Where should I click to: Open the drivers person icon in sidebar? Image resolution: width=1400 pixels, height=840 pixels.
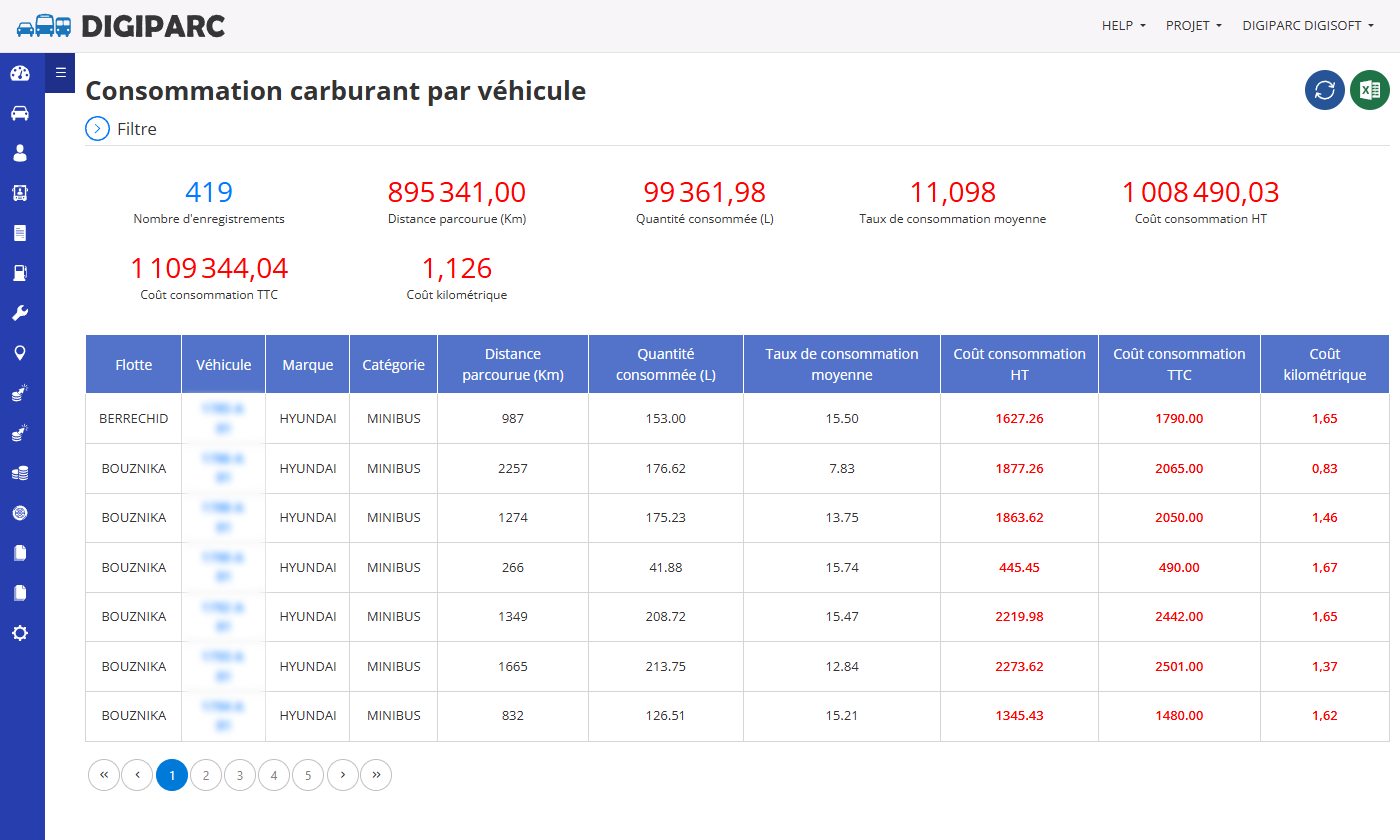tap(20, 153)
